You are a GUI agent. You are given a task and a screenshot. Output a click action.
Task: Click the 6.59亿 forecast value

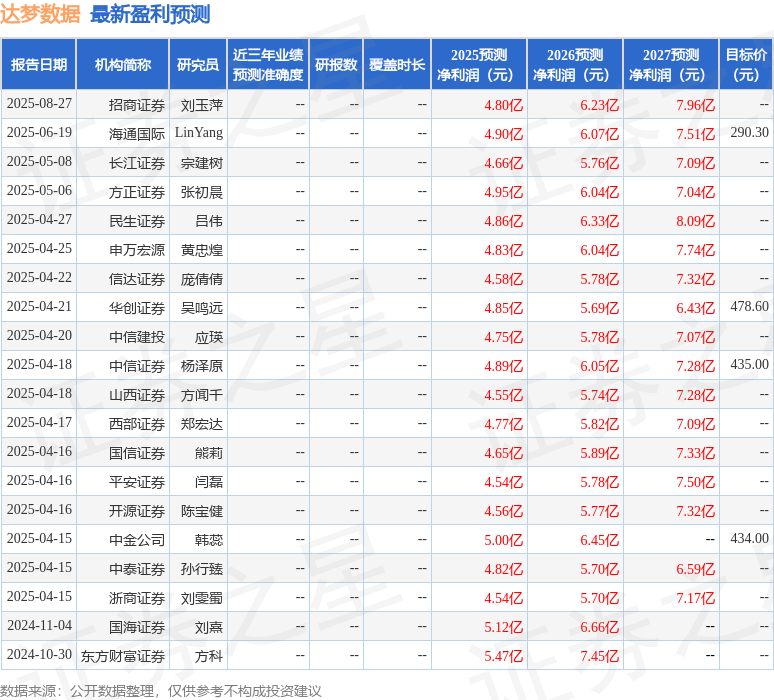[x=695, y=569]
